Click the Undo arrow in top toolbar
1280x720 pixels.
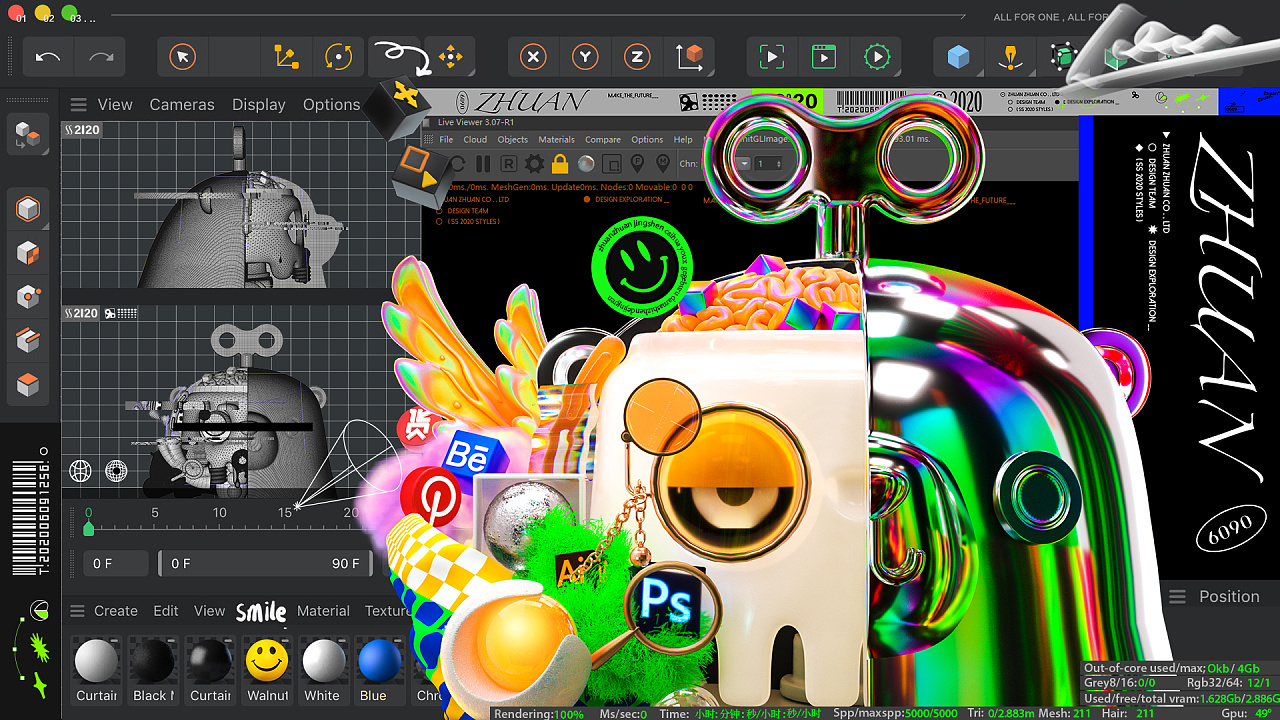(x=48, y=57)
